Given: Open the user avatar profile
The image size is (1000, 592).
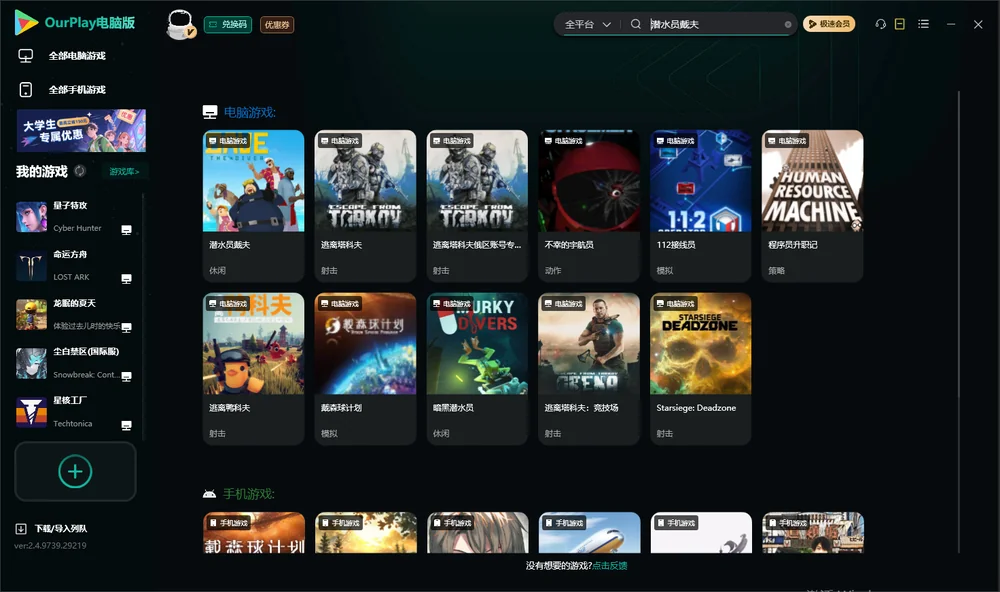Looking at the screenshot, I should [x=180, y=25].
